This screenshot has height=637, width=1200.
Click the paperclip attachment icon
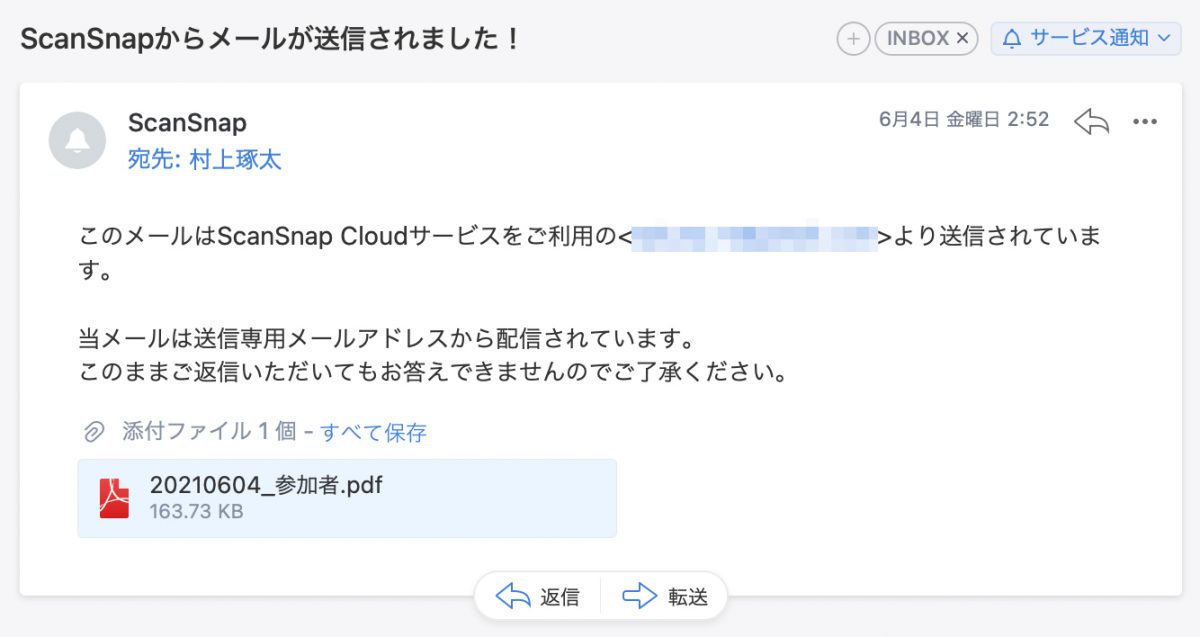coord(94,432)
